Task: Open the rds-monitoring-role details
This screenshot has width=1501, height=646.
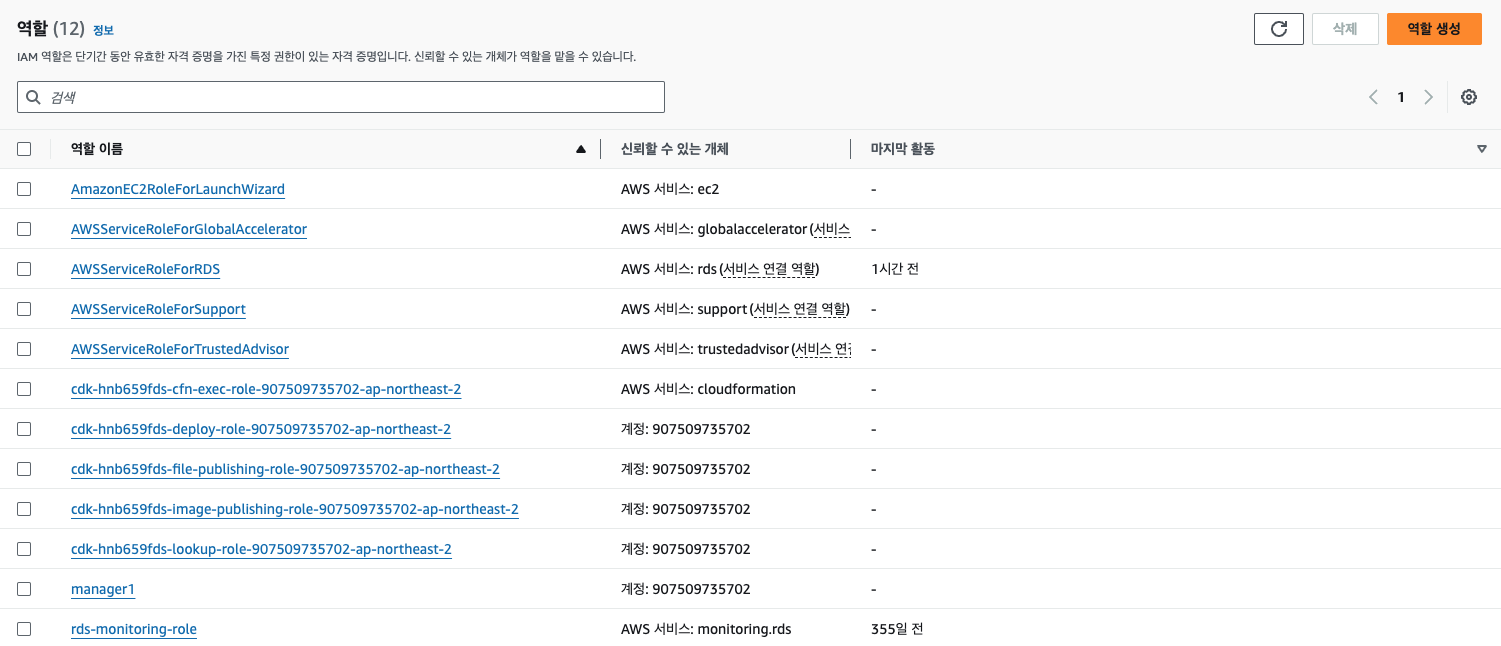Action: point(133,628)
